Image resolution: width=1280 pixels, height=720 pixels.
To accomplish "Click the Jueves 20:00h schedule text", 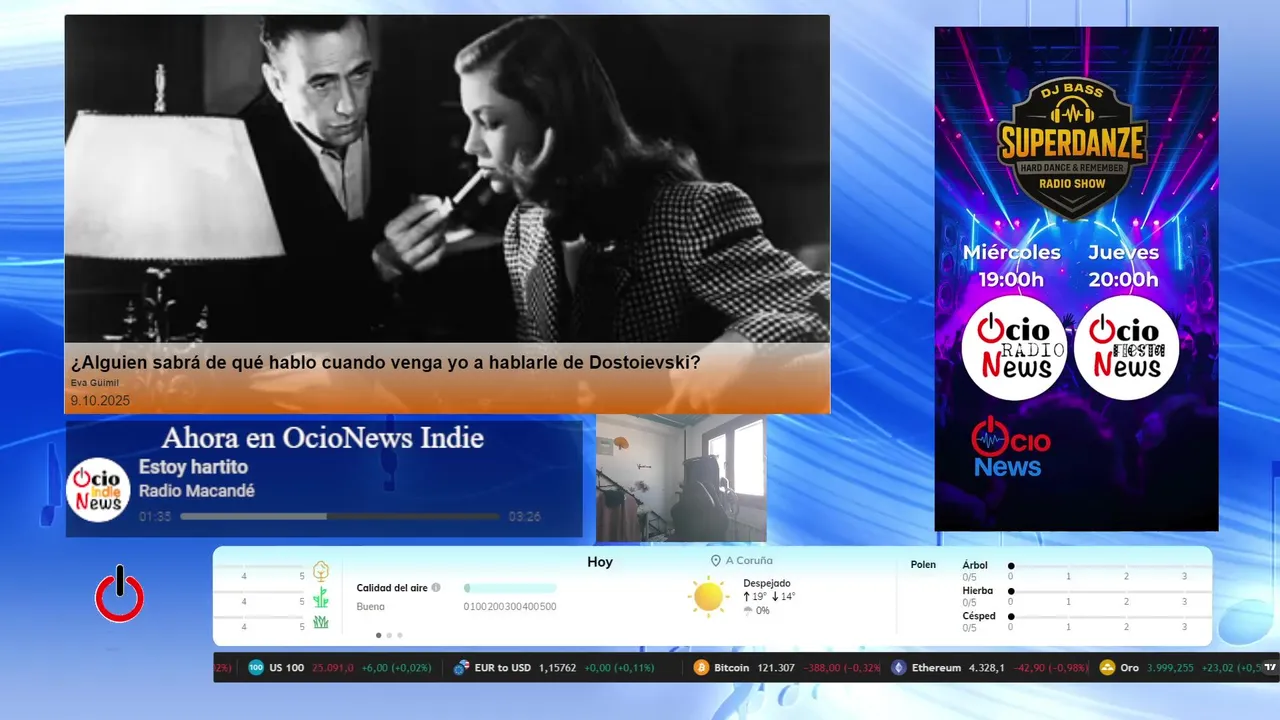I will tap(1124, 266).
